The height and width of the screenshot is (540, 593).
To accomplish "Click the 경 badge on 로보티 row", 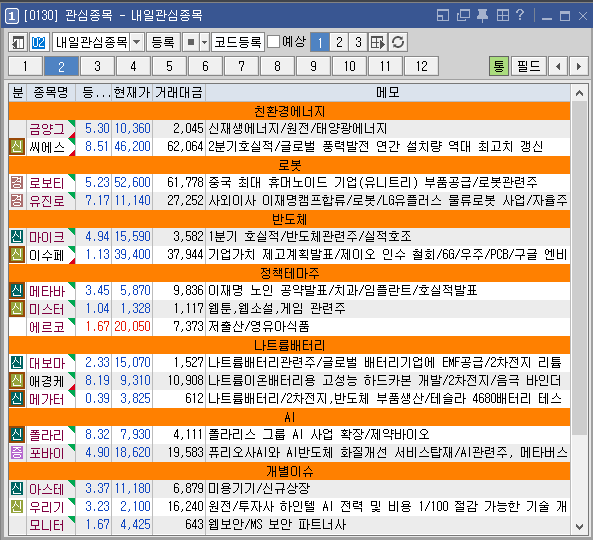I will pyautogui.click(x=17, y=183).
